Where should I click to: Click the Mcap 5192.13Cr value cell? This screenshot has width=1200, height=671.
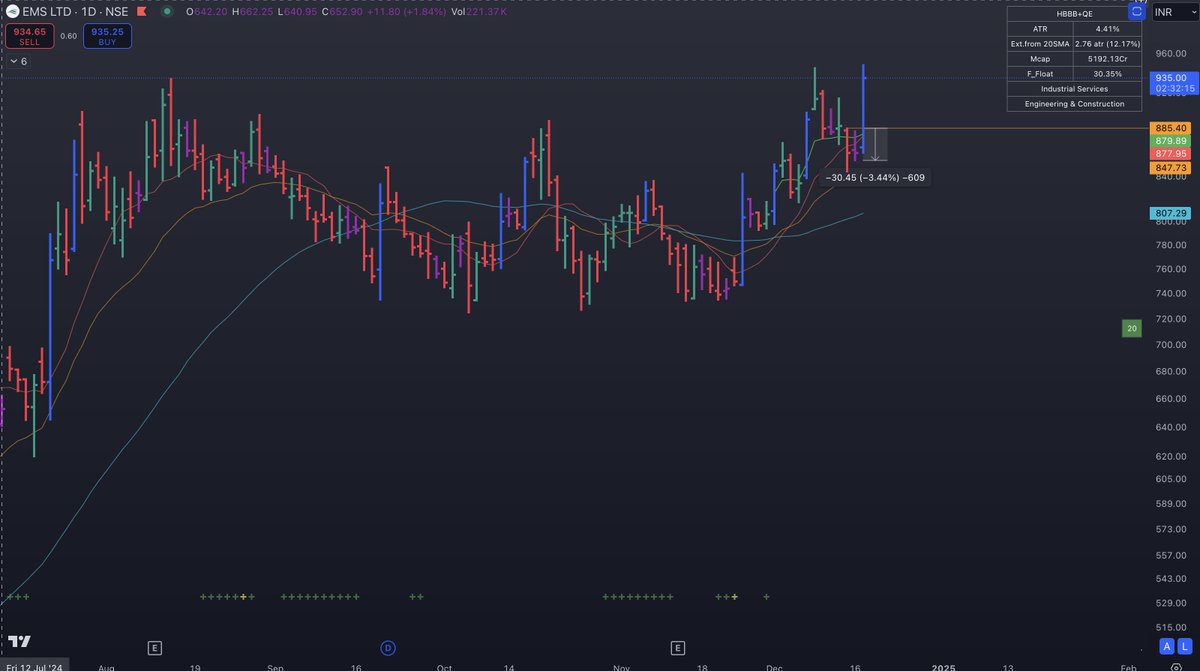[x=1107, y=58]
